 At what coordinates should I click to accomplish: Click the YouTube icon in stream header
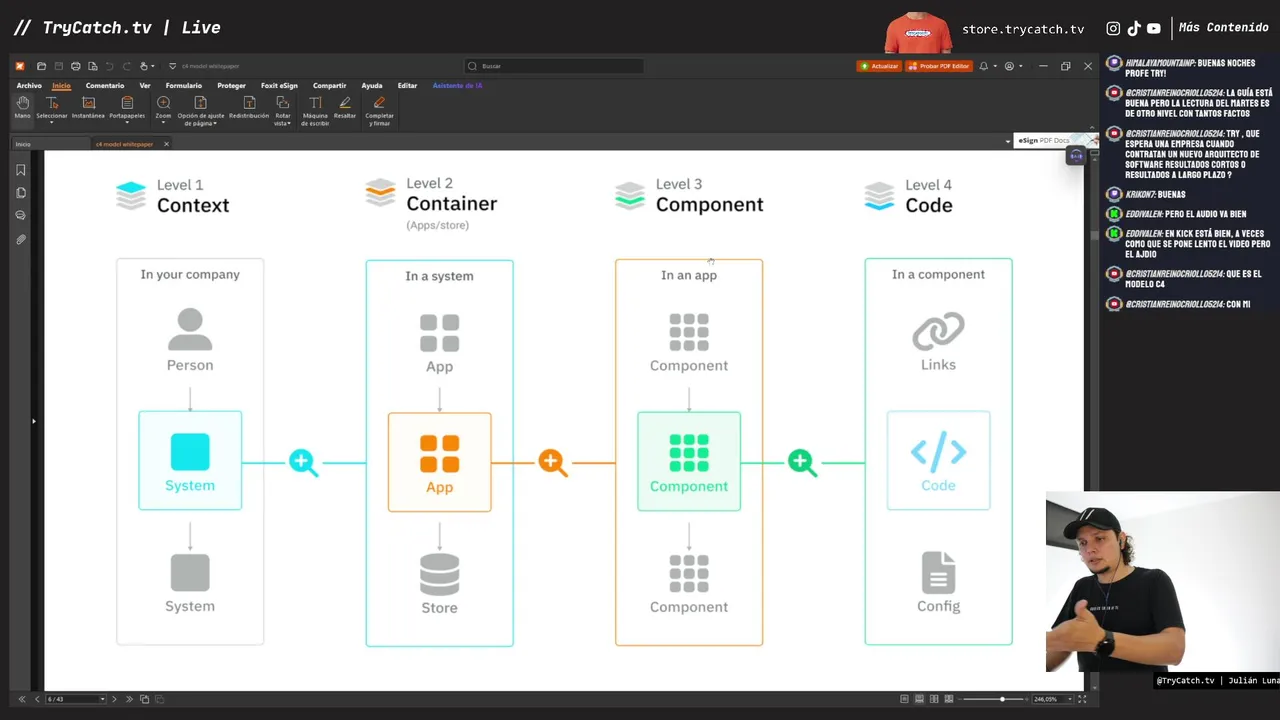(x=1153, y=29)
